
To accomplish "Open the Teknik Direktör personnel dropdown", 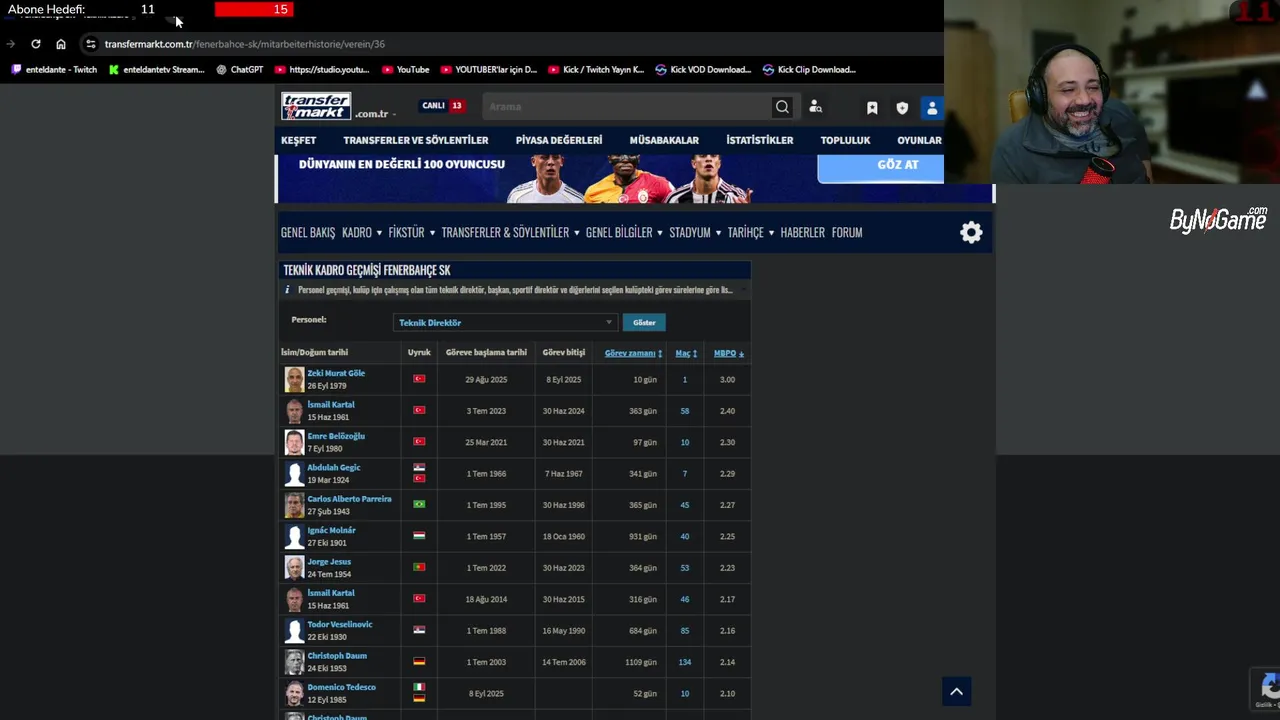I will point(505,322).
